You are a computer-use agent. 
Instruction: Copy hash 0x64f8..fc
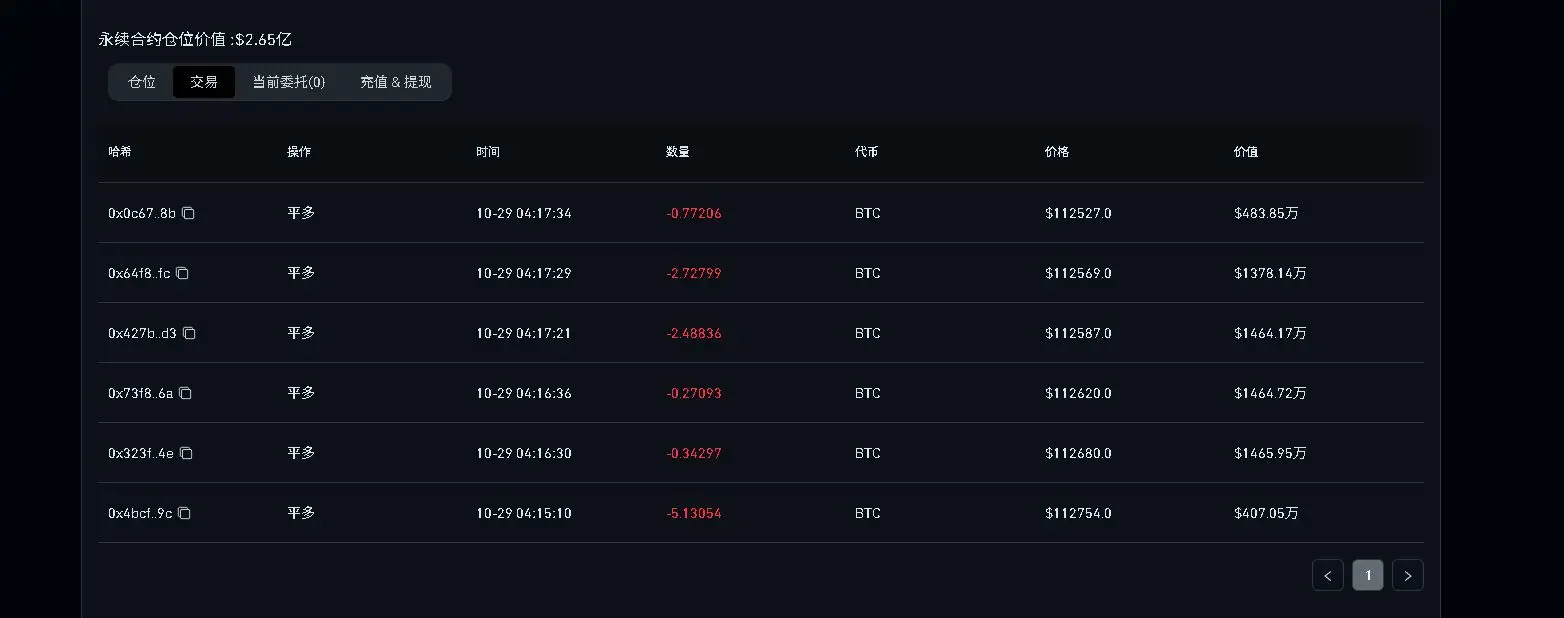coord(182,273)
